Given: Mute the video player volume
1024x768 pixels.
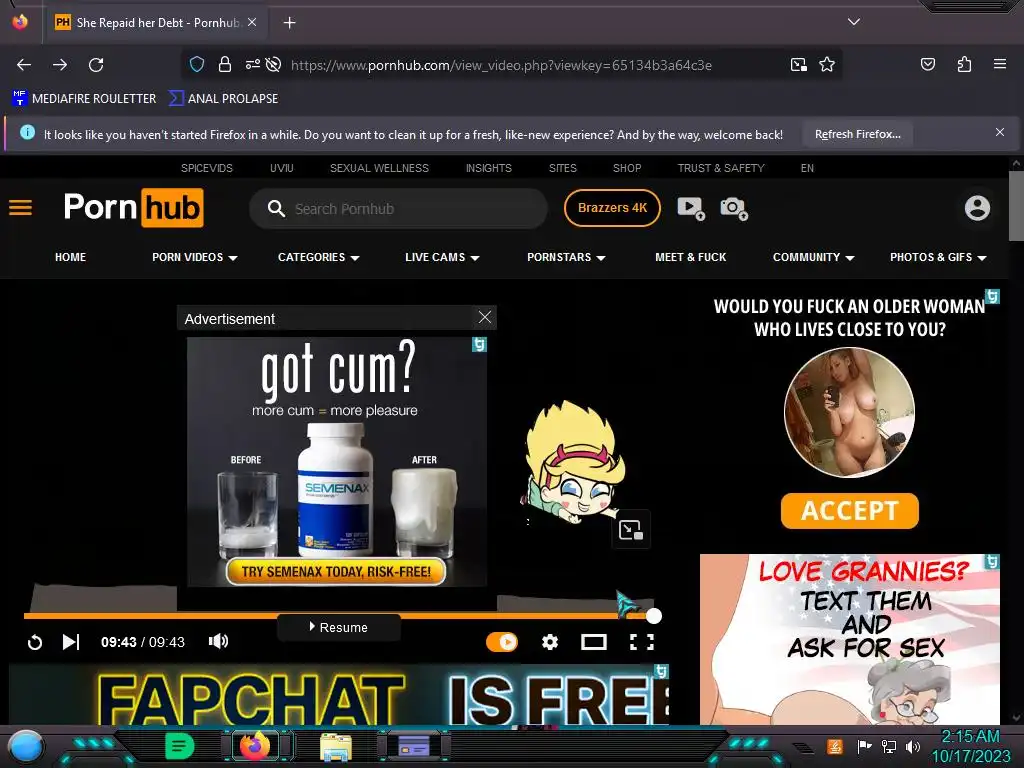Looking at the screenshot, I should point(218,642).
